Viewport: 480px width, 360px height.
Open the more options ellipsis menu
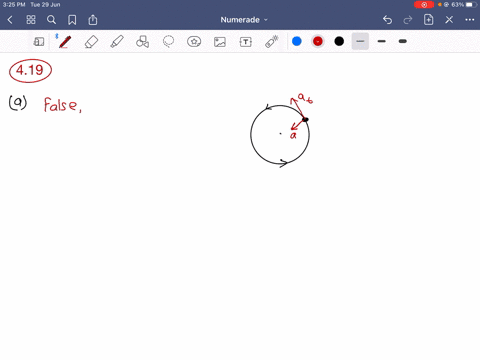(470, 20)
